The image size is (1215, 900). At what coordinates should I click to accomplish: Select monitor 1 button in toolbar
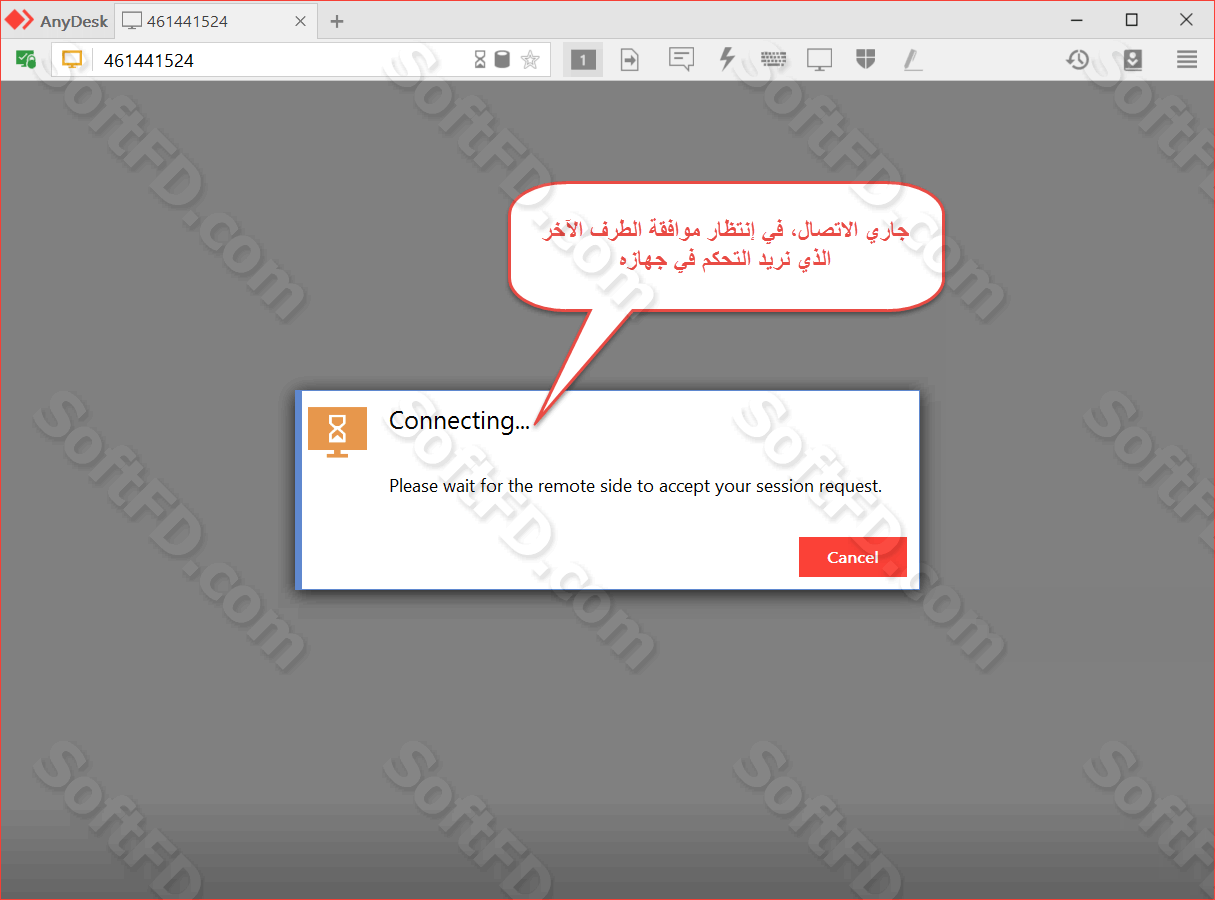pyautogui.click(x=583, y=60)
